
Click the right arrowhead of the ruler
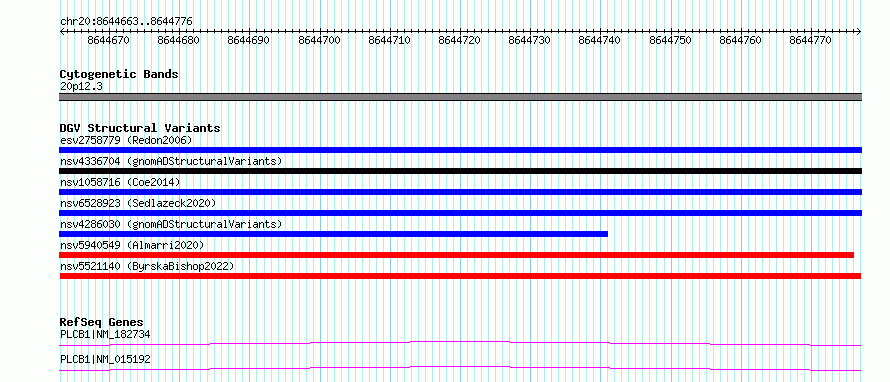click(x=859, y=32)
